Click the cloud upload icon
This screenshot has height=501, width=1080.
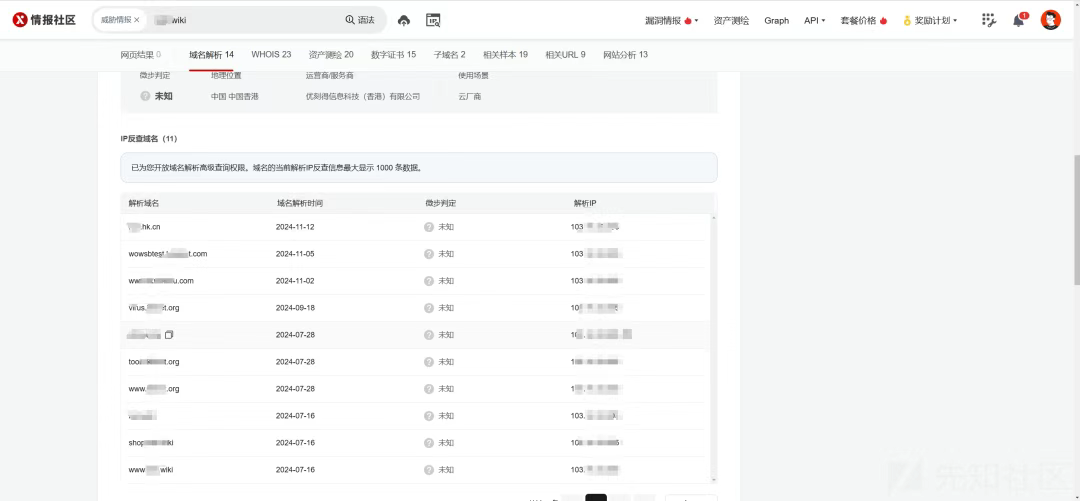tap(404, 21)
